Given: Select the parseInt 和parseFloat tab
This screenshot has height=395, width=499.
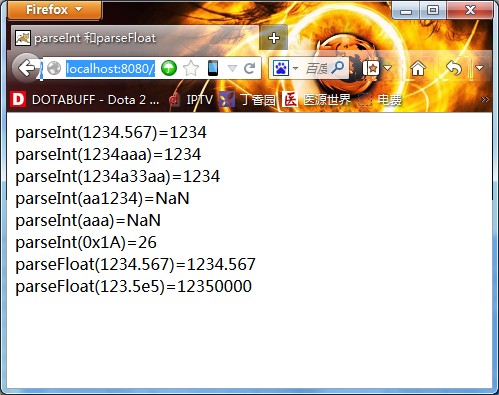Looking at the screenshot, I should click(135, 38).
